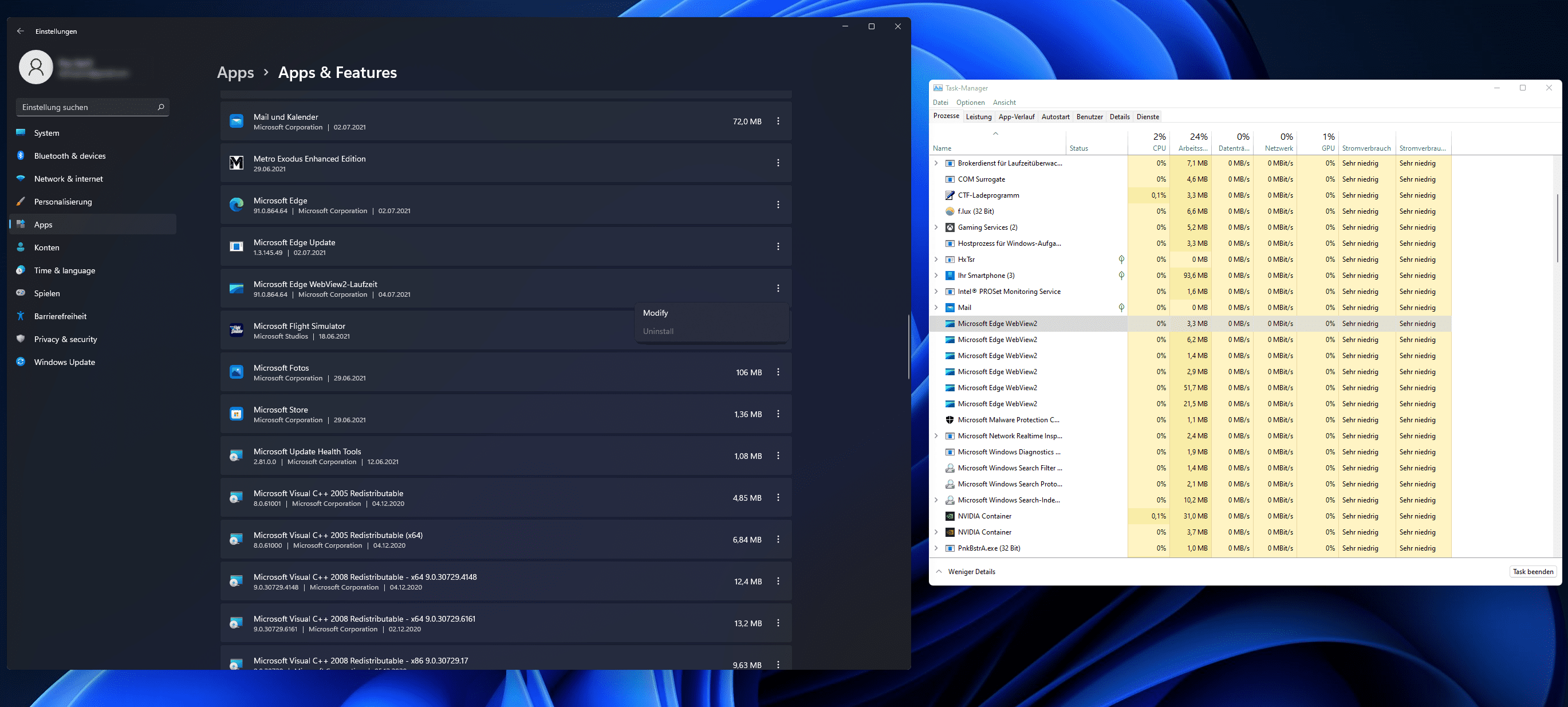
Task: Expand Intel PROSet Monitoring Service row
Action: (936, 292)
